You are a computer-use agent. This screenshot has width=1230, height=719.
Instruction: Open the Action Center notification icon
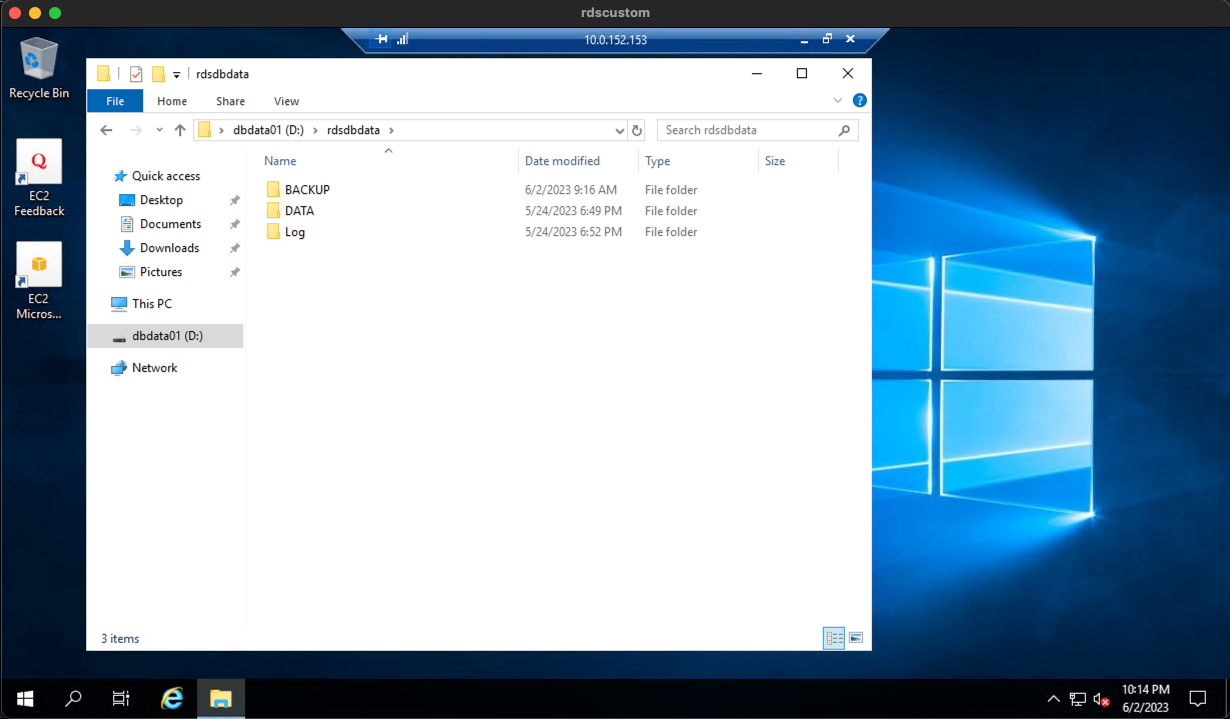(x=1197, y=698)
